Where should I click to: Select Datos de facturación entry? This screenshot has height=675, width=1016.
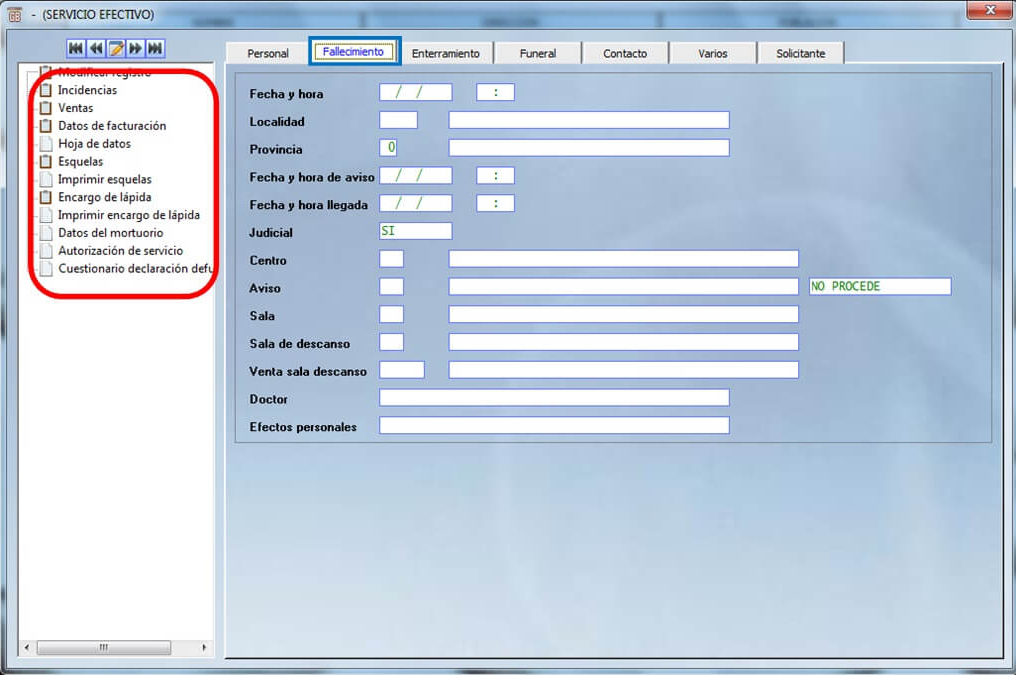112,126
